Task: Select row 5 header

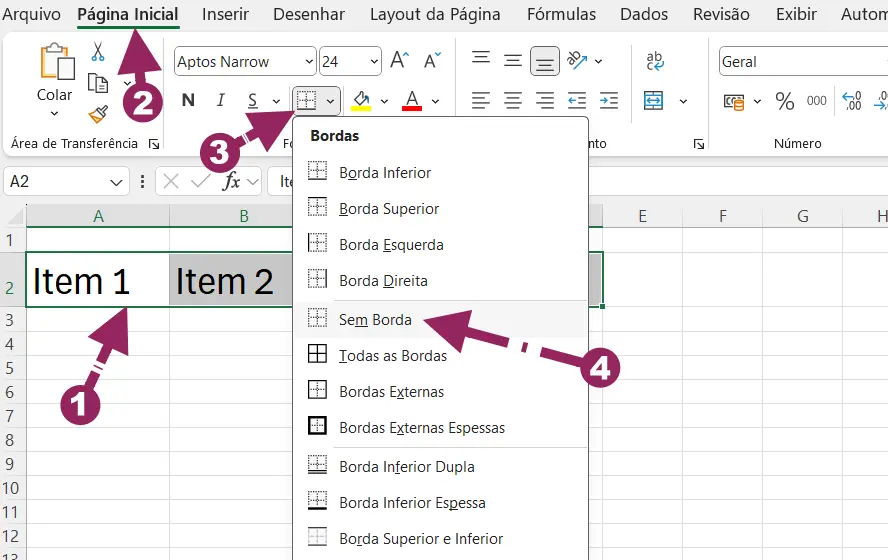Action: click(x=10, y=368)
